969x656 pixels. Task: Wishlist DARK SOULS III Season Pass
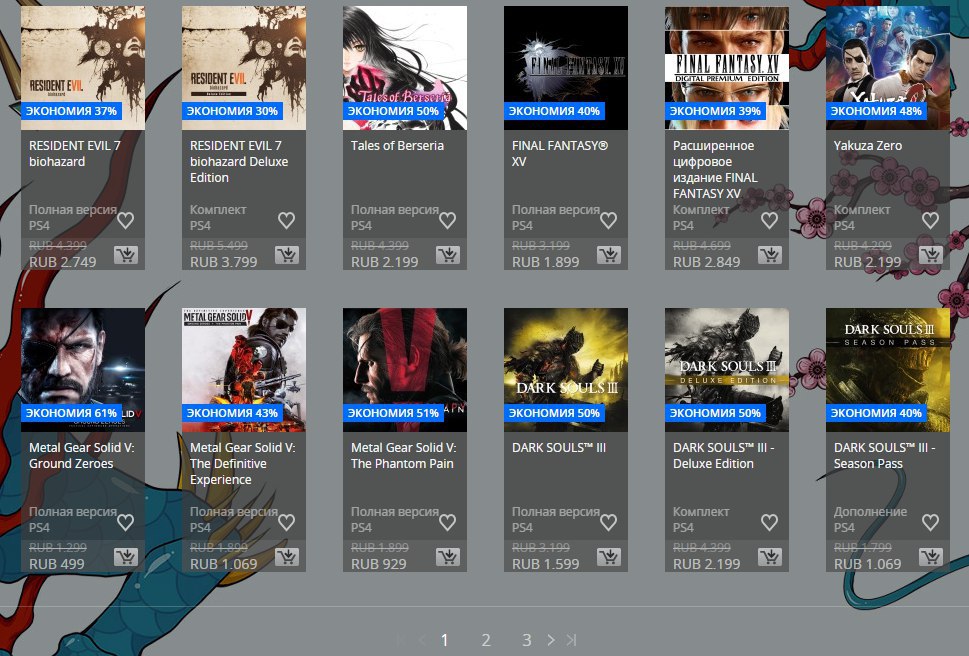(x=931, y=522)
